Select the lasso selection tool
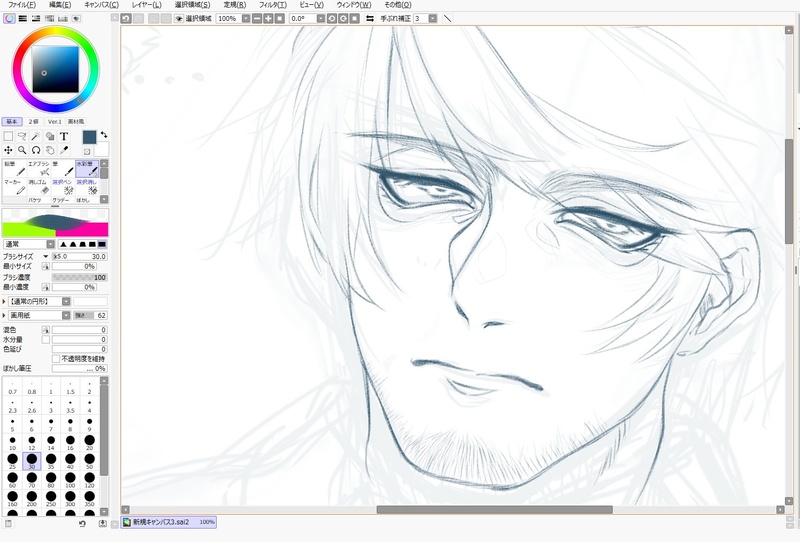The width and height of the screenshot is (800, 542). tap(22, 136)
